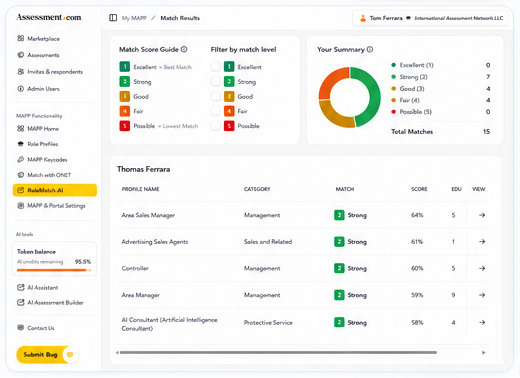Image resolution: width=520 pixels, height=378 pixels.
Task: Open Admin Users section
Action: pyautogui.click(x=38, y=89)
